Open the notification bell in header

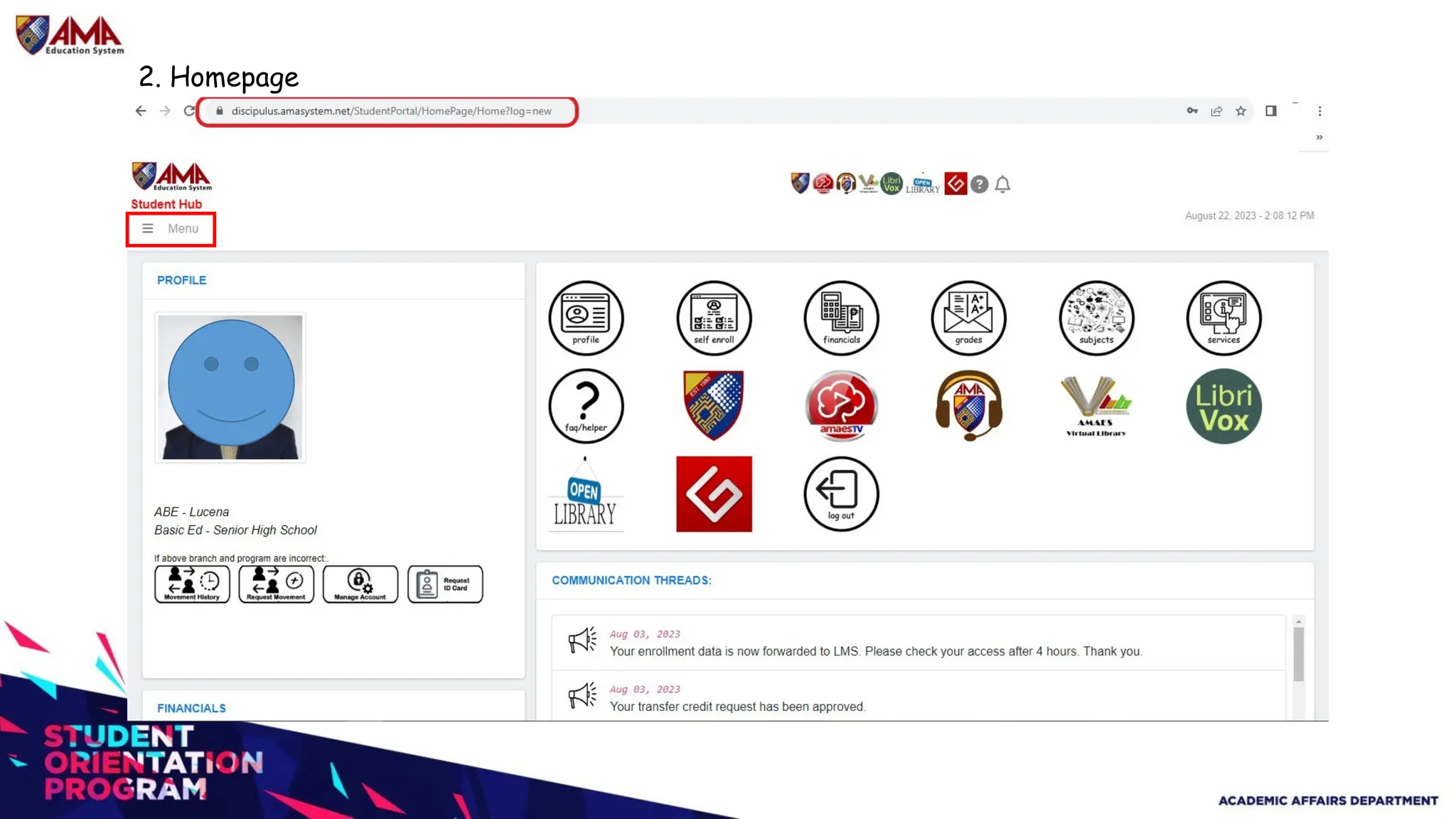tap(1002, 185)
